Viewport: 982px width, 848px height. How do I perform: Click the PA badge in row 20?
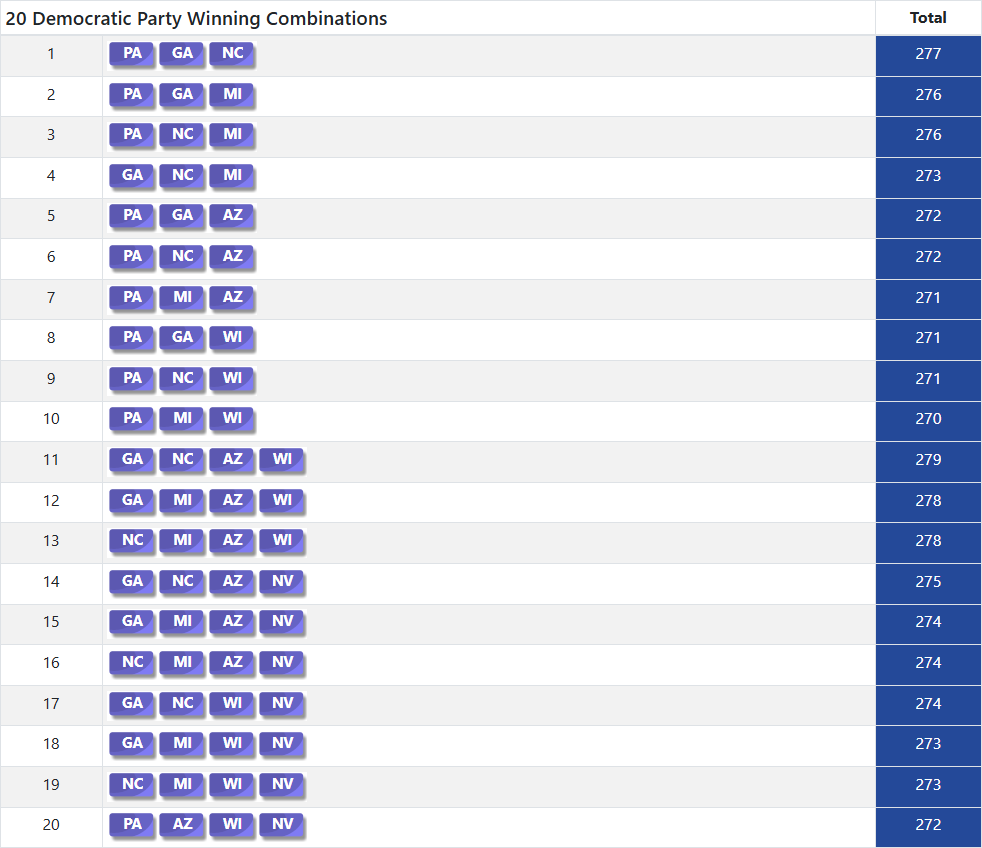pos(132,824)
